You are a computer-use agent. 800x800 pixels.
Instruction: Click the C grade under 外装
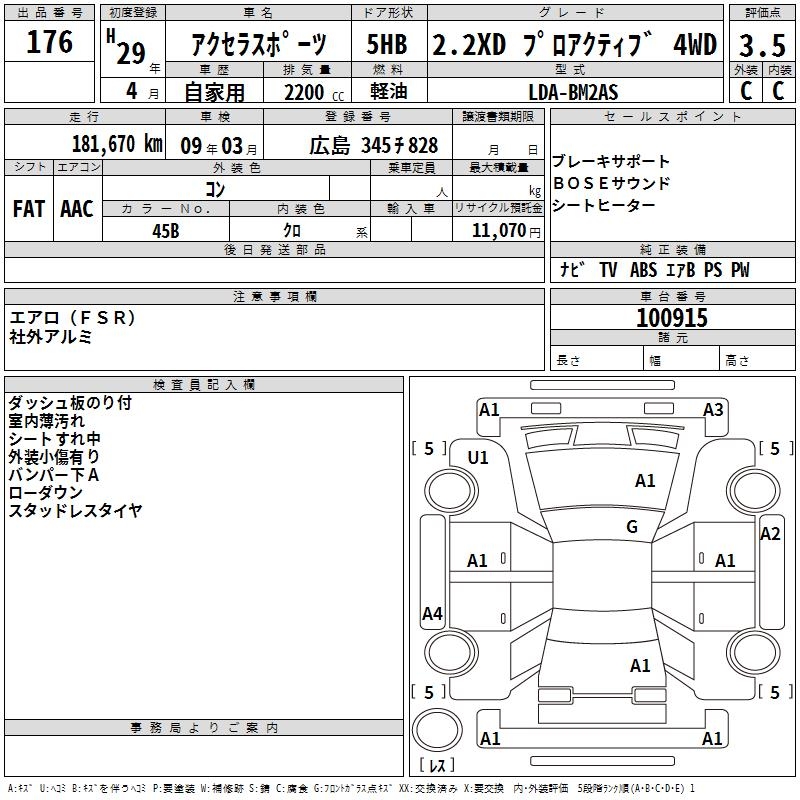coord(746,91)
